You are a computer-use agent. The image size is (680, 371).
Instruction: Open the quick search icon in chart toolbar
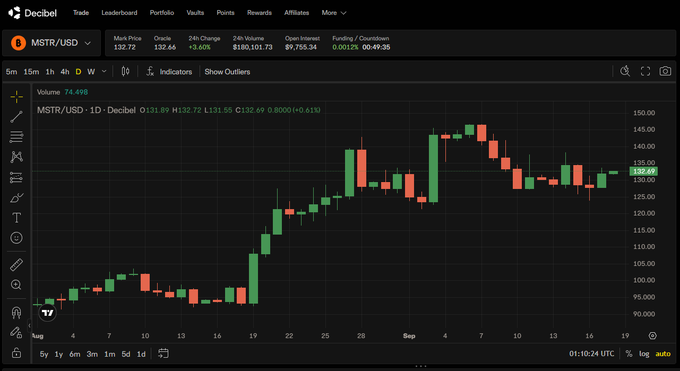625,71
